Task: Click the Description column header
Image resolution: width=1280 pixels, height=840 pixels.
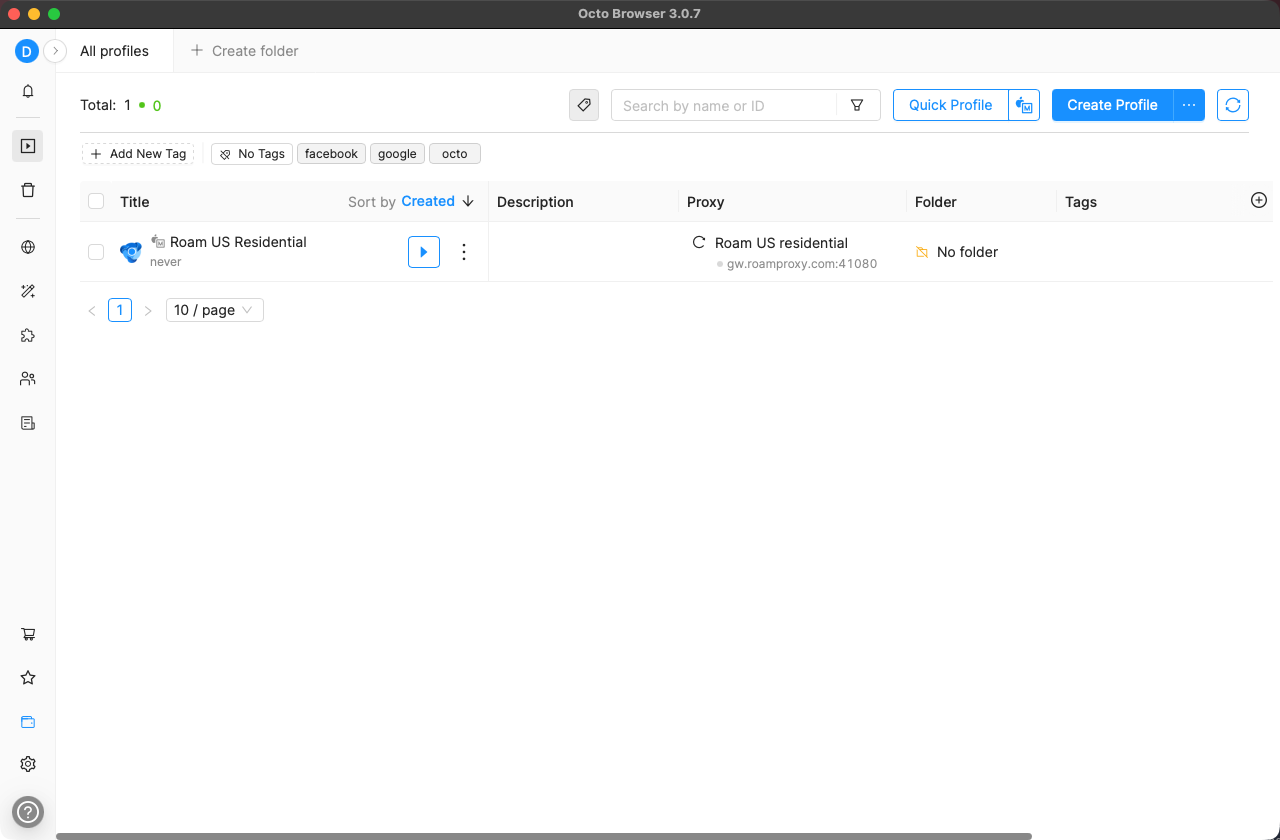Action: point(535,202)
